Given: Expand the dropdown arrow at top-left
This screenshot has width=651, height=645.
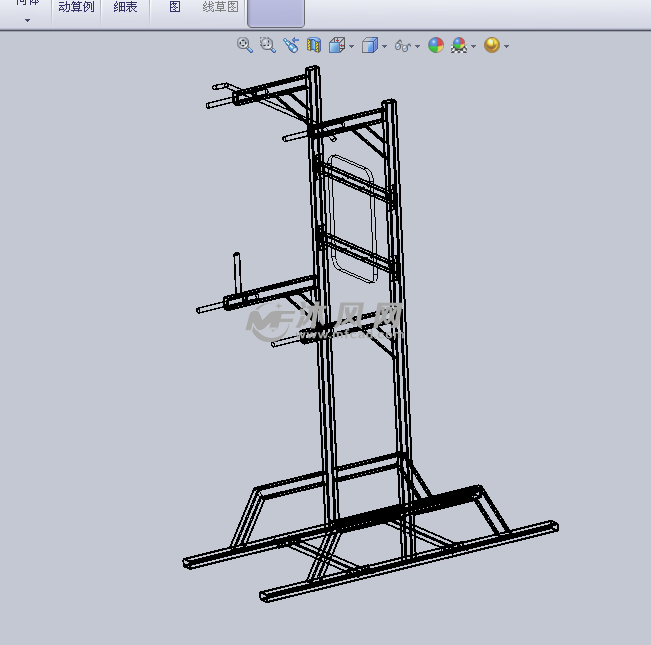Looking at the screenshot, I should [x=27, y=20].
